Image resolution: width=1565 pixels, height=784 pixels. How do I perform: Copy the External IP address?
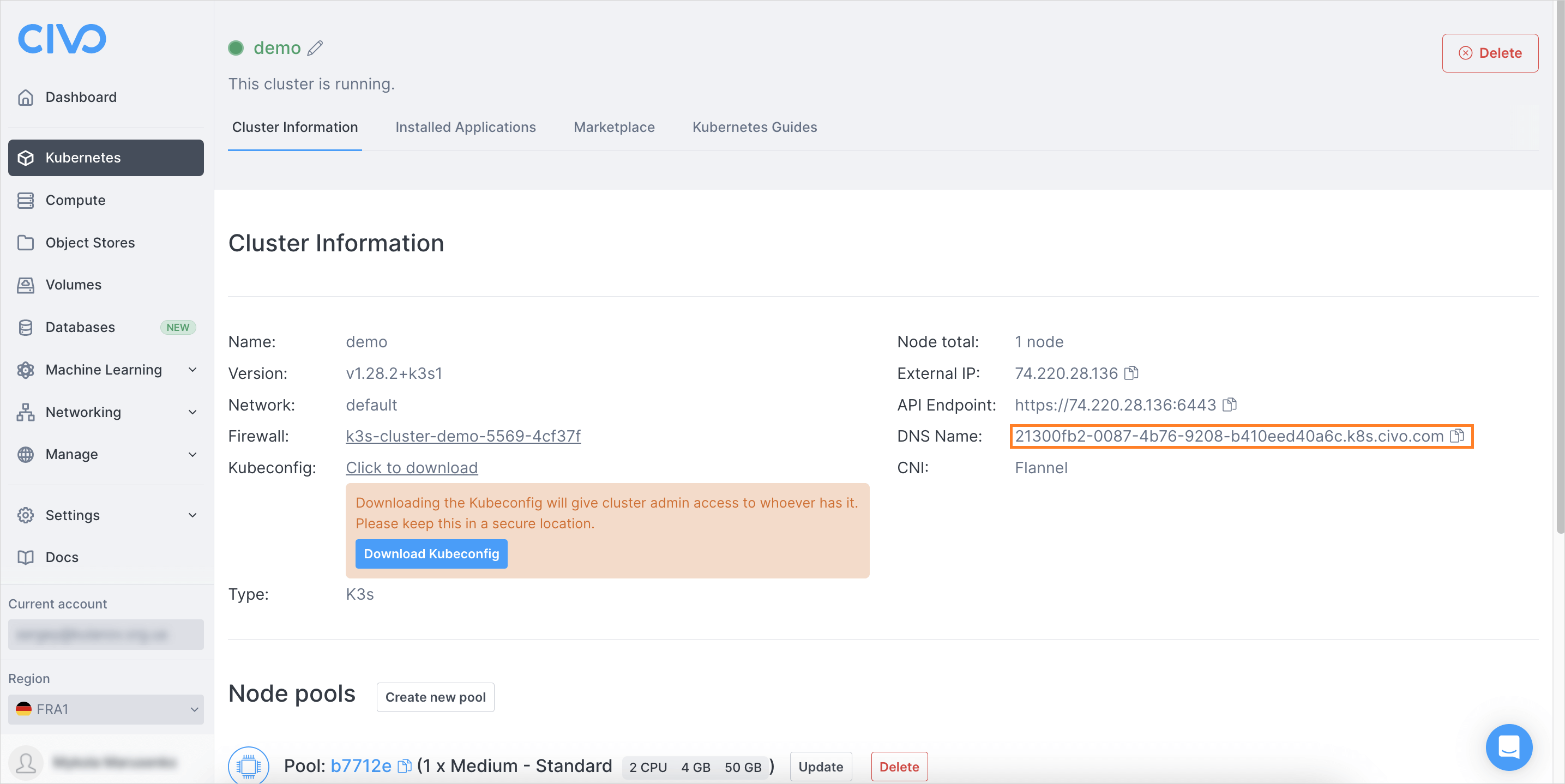(1130, 373)
